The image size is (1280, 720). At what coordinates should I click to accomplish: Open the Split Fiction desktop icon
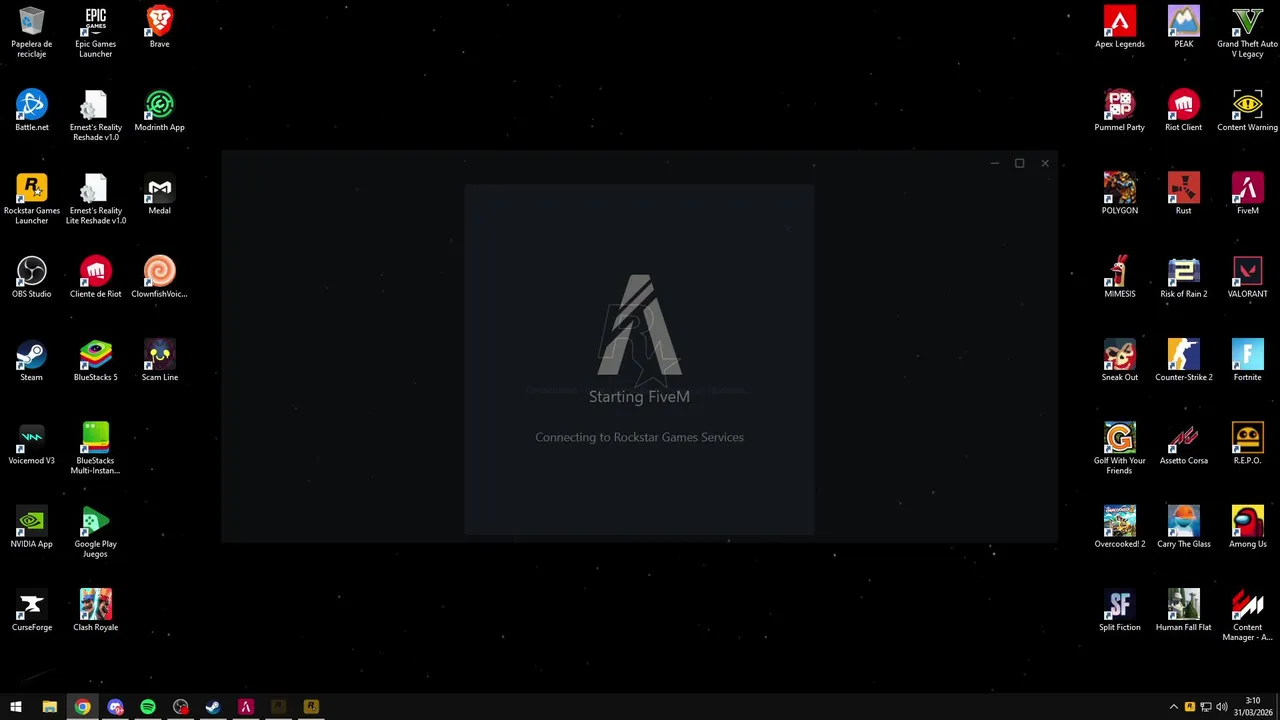(1120, 610)
